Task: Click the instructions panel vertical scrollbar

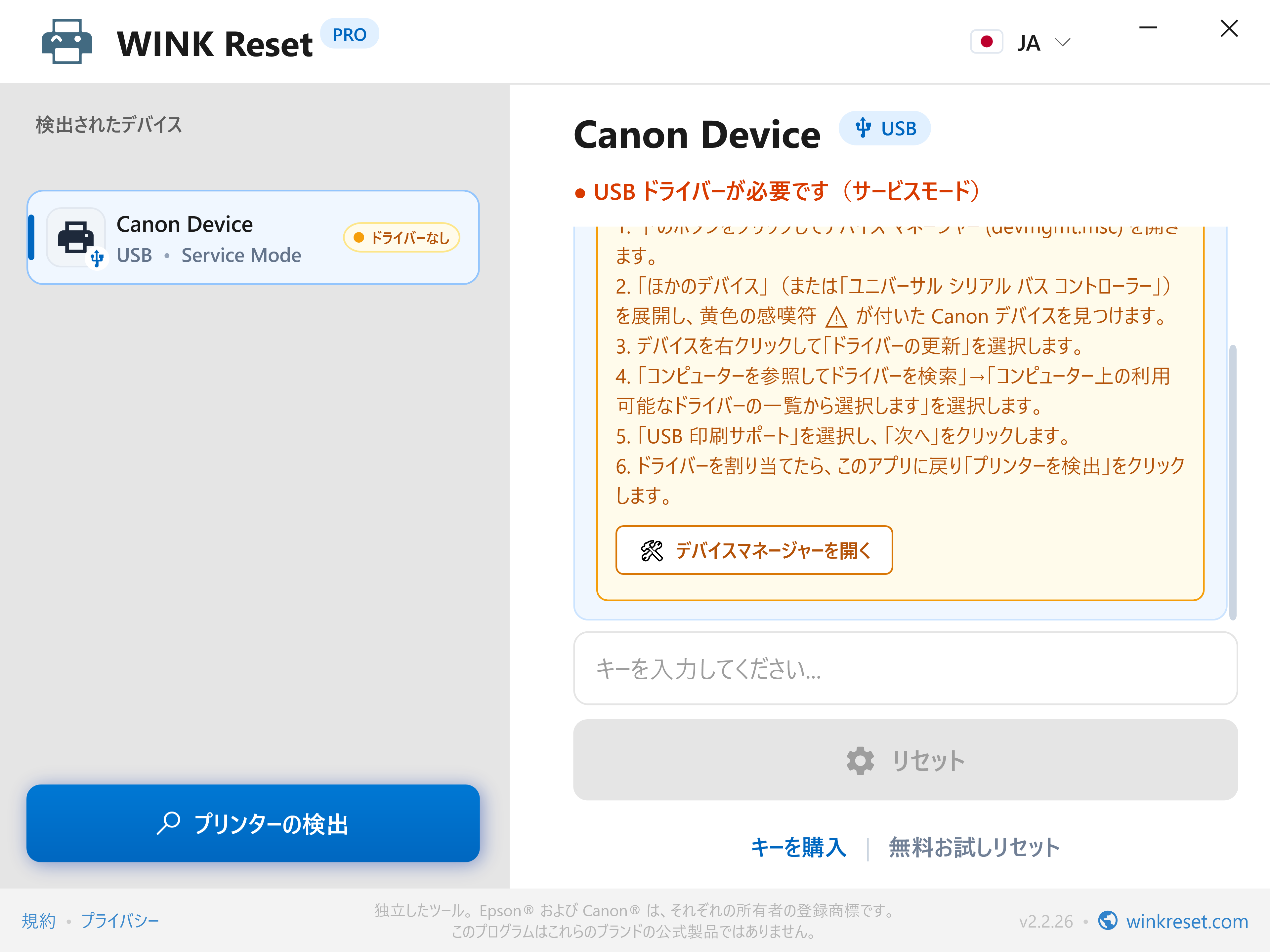Action: [x=1232, y=482]
